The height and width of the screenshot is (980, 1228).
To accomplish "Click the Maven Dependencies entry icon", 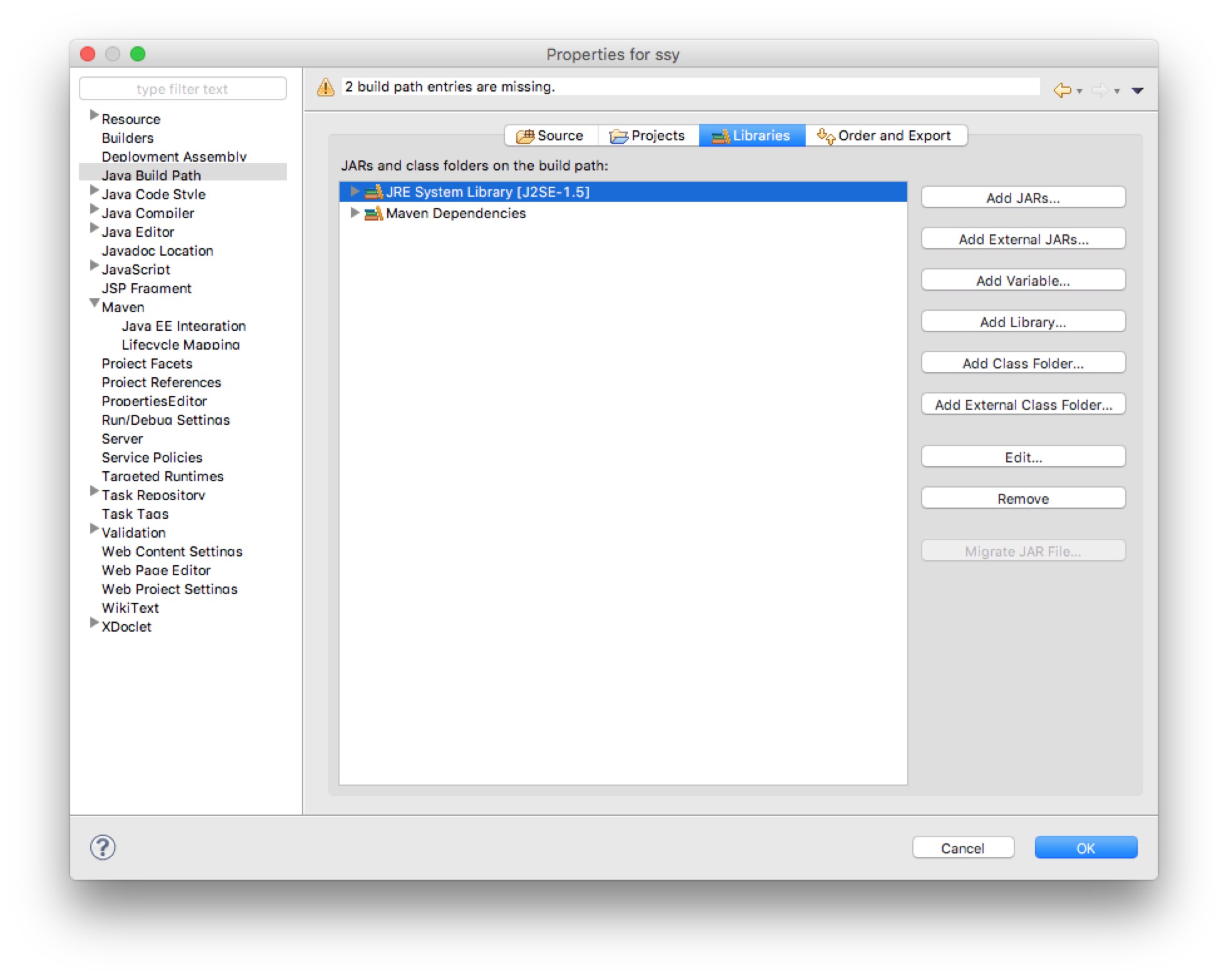I will click(x=379, y=211).
